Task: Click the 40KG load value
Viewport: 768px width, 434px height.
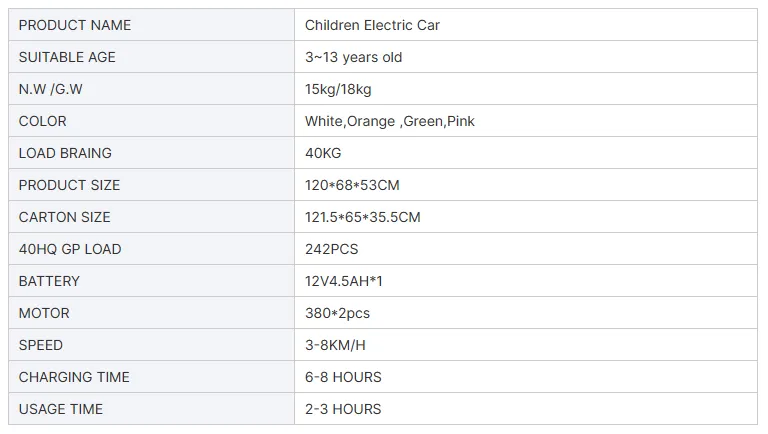Action: 323,153
